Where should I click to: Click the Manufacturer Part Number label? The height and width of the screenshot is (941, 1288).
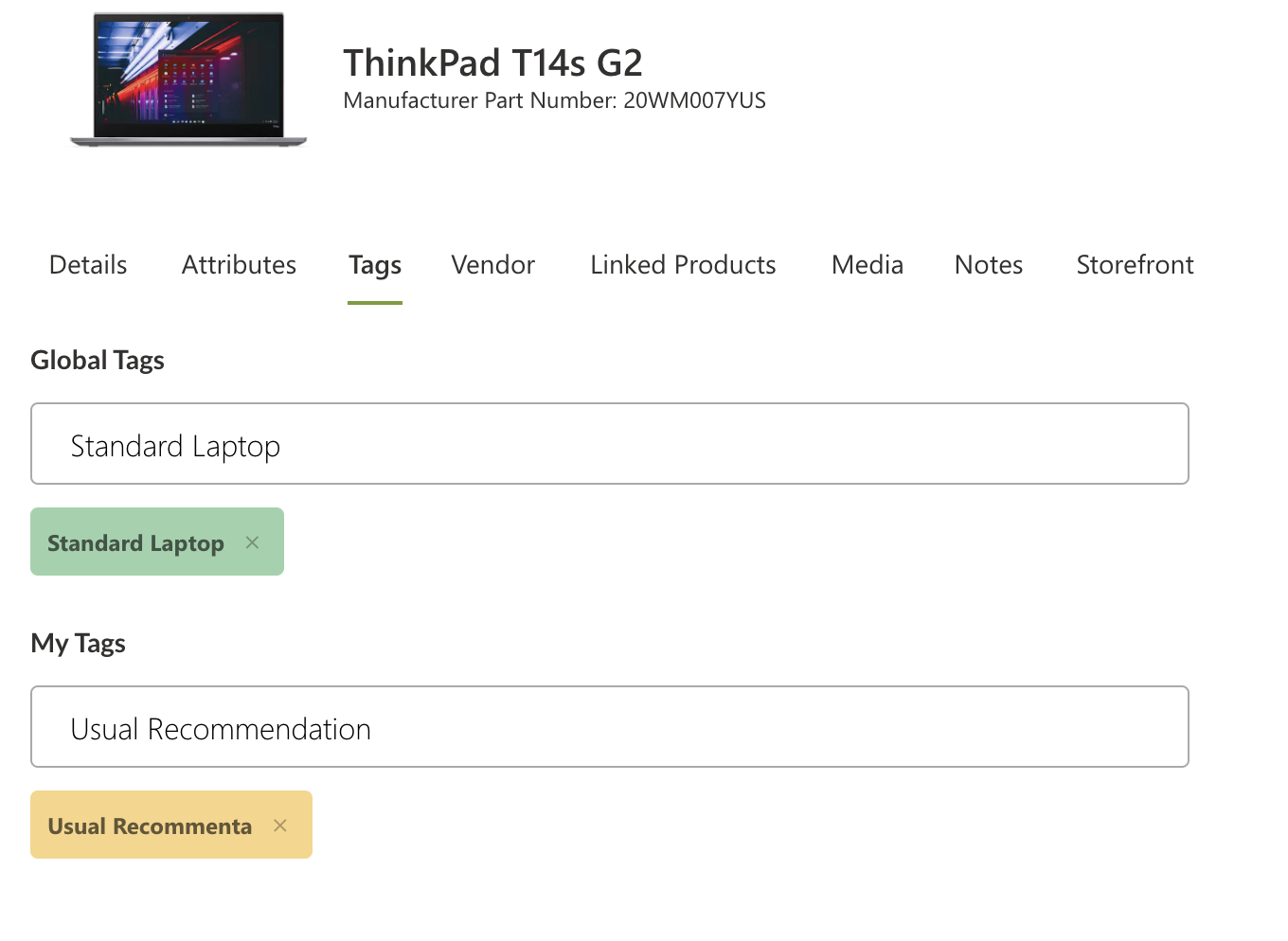pos(480,100)
